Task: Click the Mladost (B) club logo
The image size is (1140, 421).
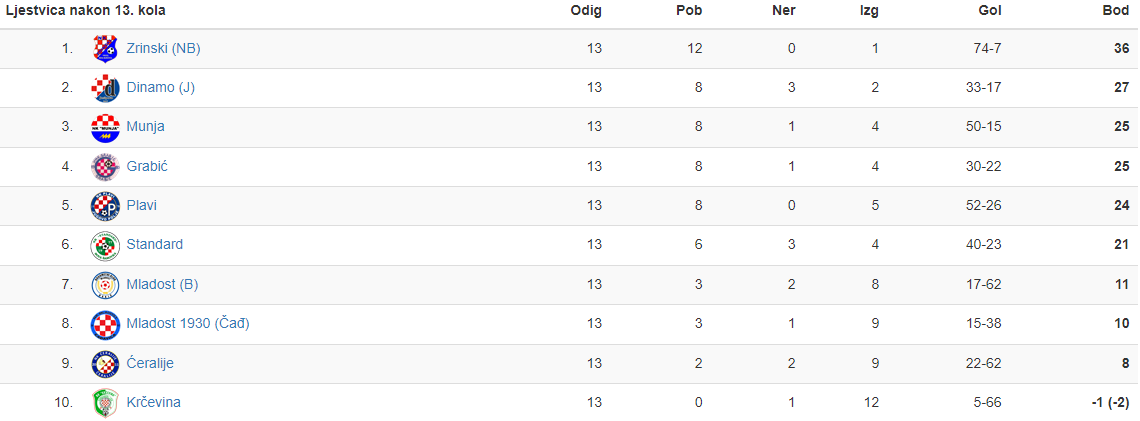Action: coord(105,284)
